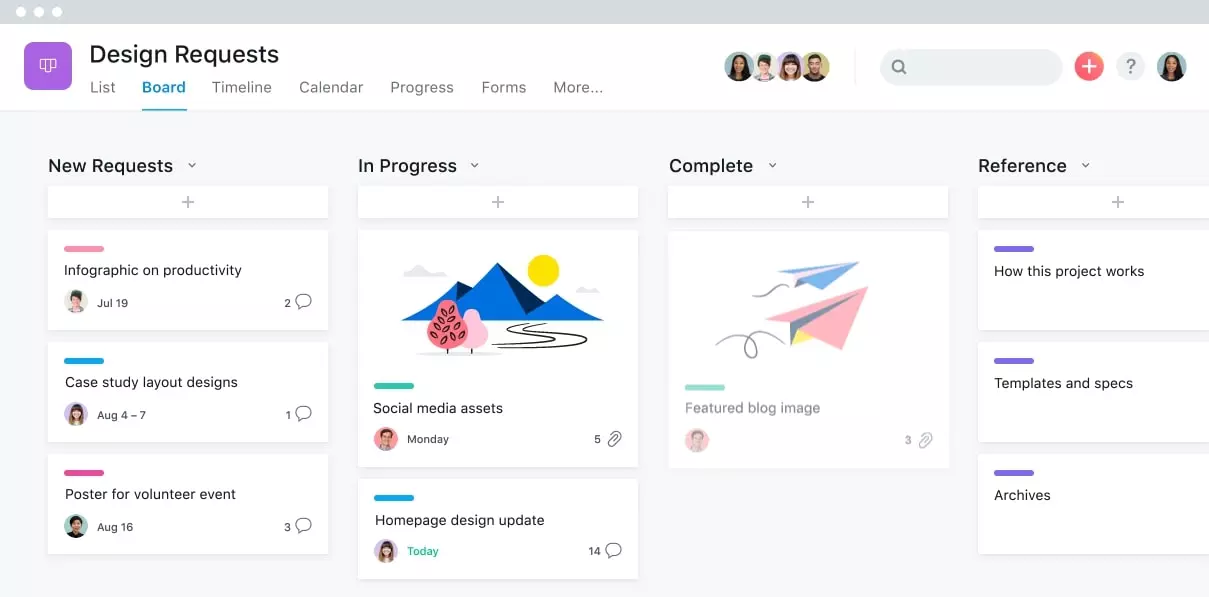Open comments on Case study layout designs
The height and width of the screenshot is (597, 1209).
(304, 413)
